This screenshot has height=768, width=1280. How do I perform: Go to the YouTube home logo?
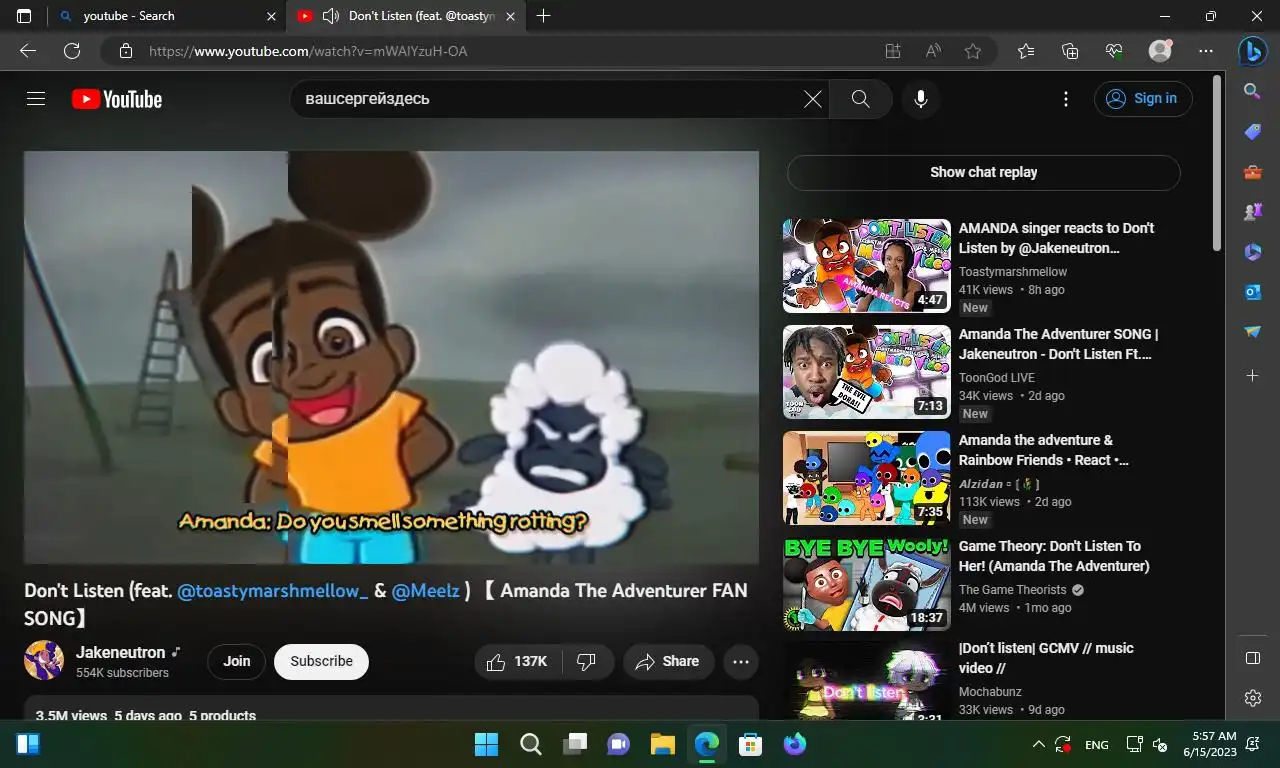(x=117, y=99)
